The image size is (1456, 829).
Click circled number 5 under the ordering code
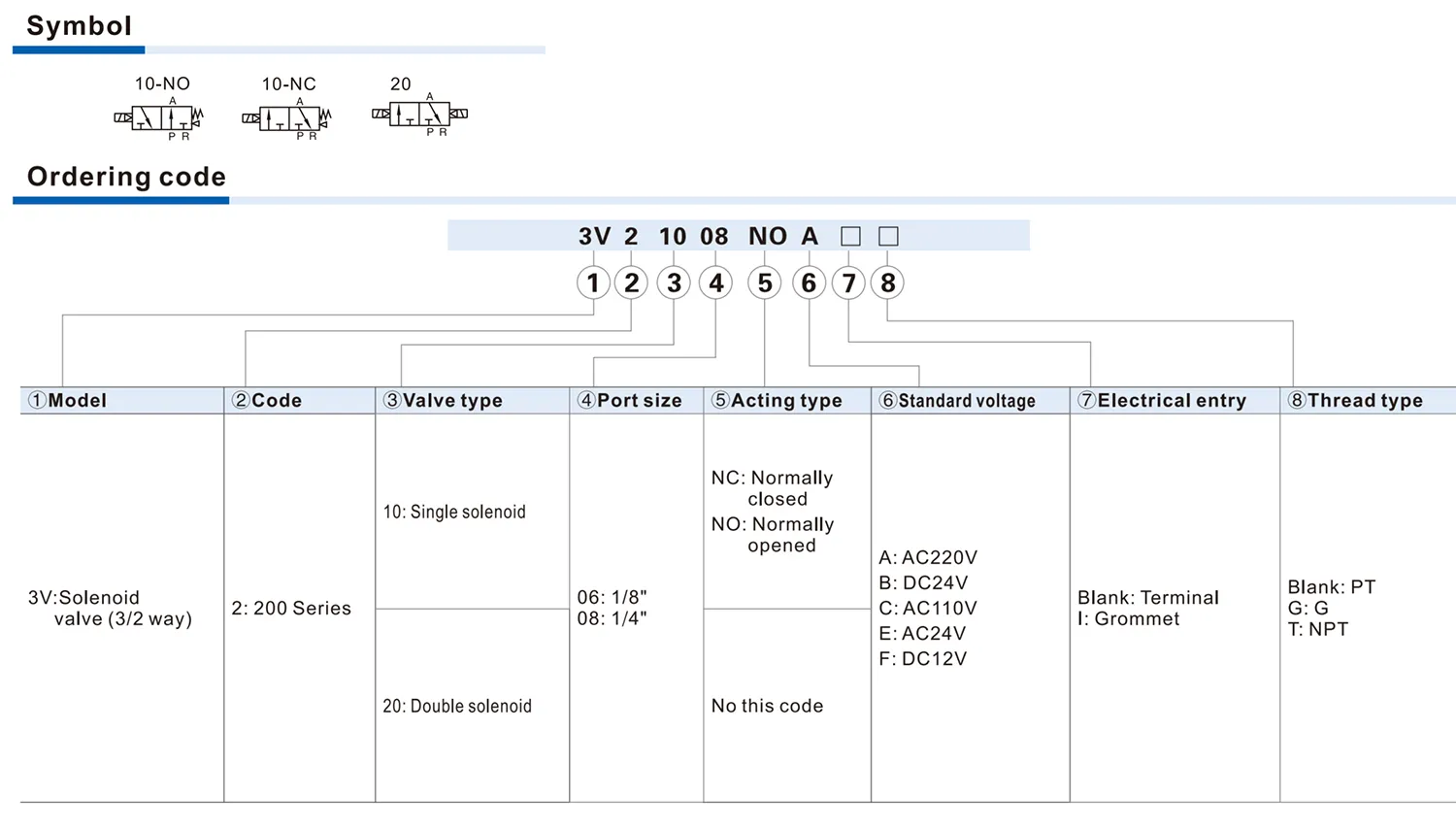(765, 282)
